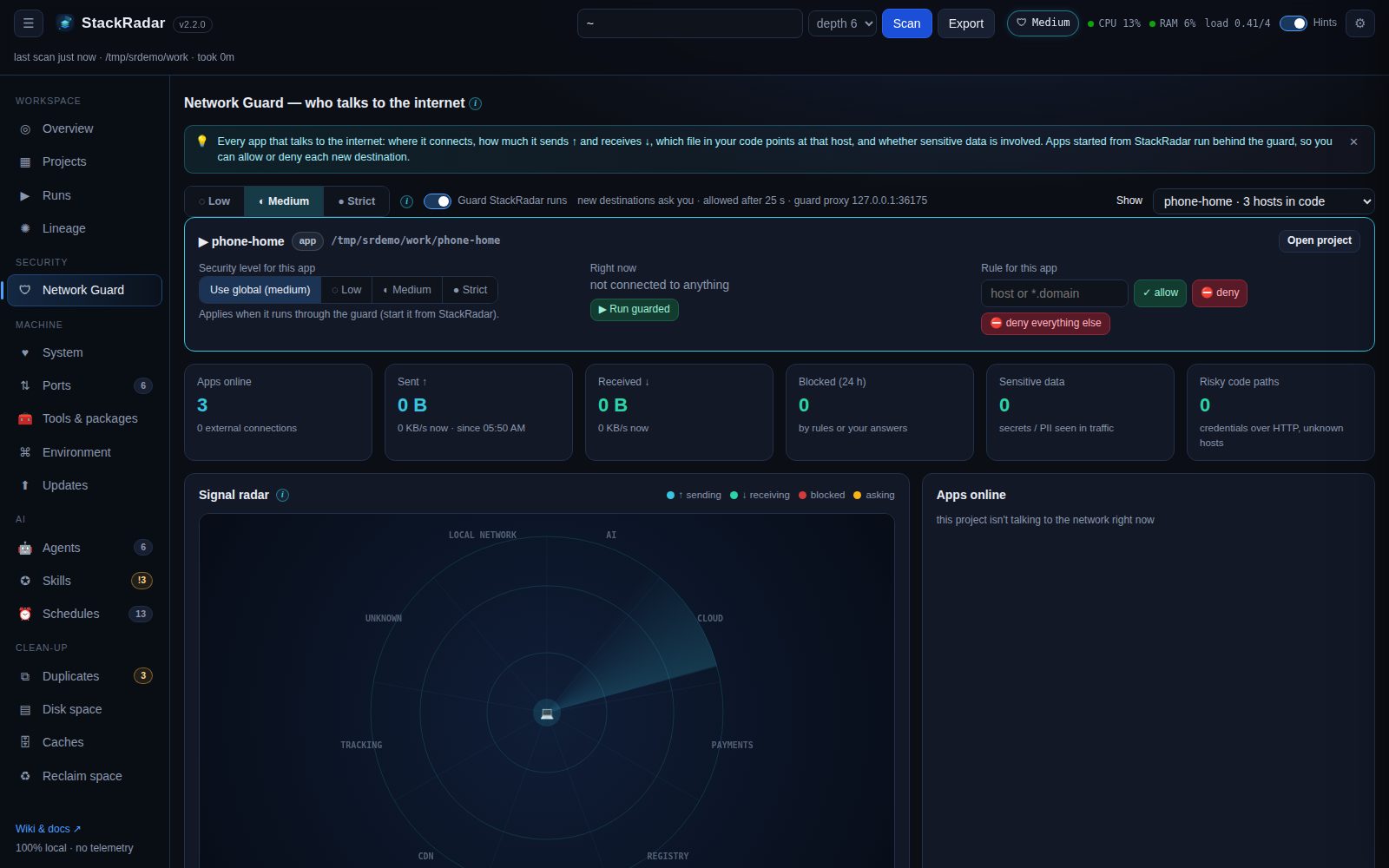Collapse the phone-home app panel
Image resolution: width=1389 pixels, height=868 pixels.
point(203,241)
